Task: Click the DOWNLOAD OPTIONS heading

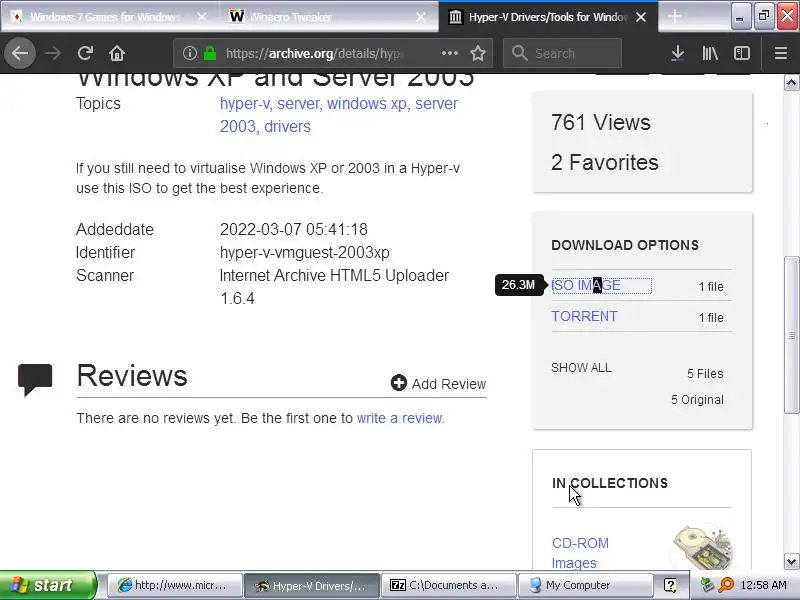Action: 625,245
